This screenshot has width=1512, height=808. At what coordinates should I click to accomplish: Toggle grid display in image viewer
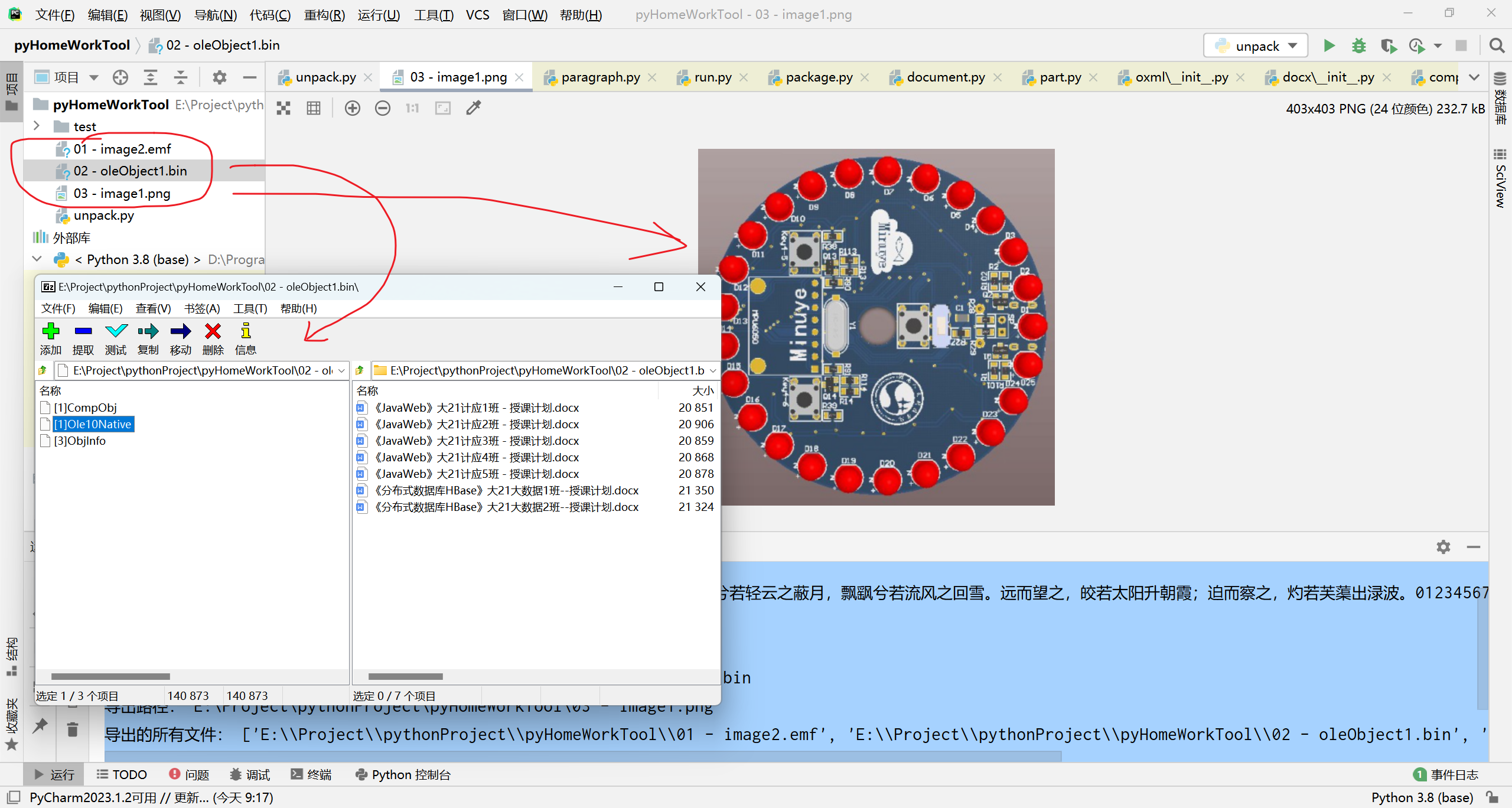coord(314,108)
